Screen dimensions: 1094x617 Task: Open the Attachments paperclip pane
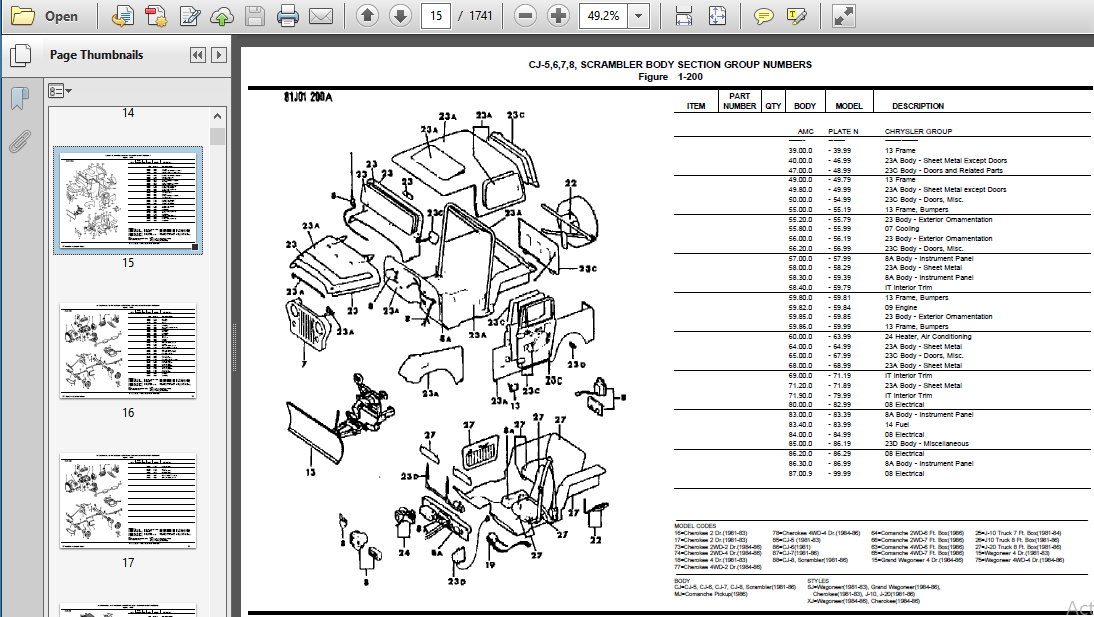pos(20,142)
